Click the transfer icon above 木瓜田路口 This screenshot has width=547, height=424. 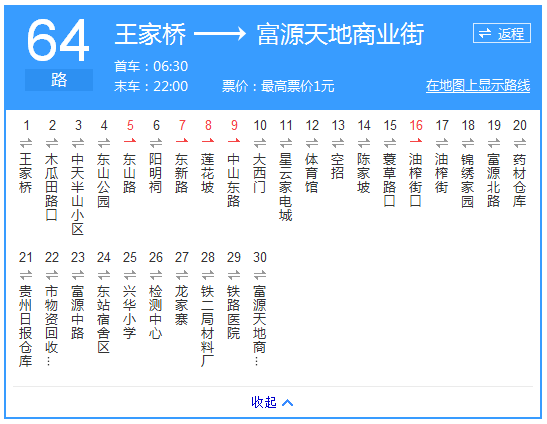pos(52,143)
